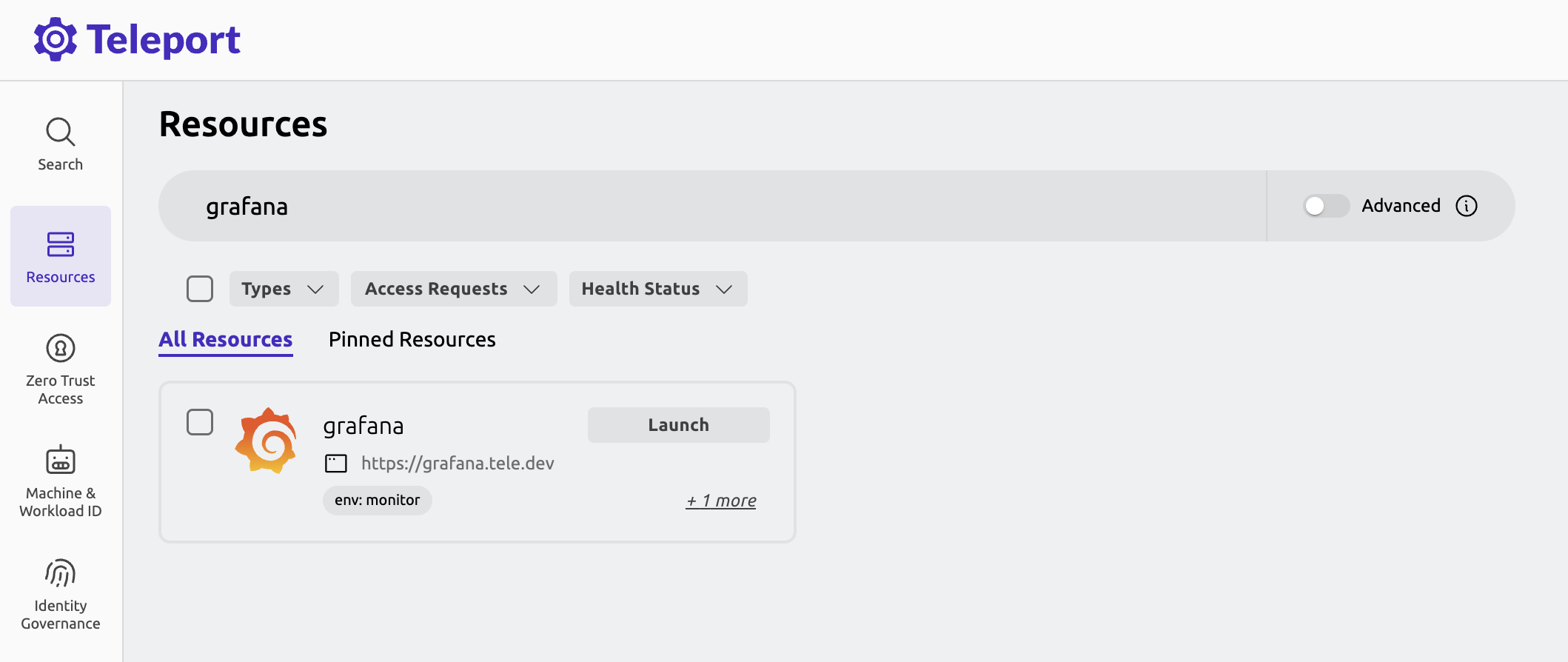Open the Resources section in sidebar

[x=60, y=255]
